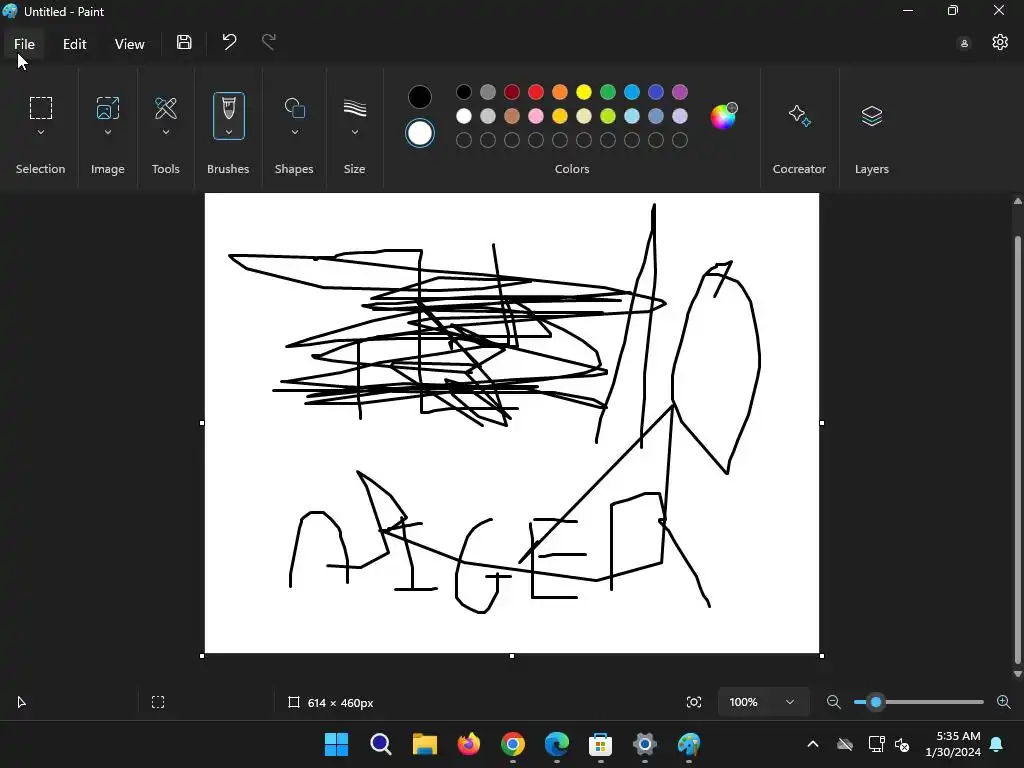This screenshot has height=768, width=1024.
Task: Click the zoom out magnifier
Action: click(833, 702)
